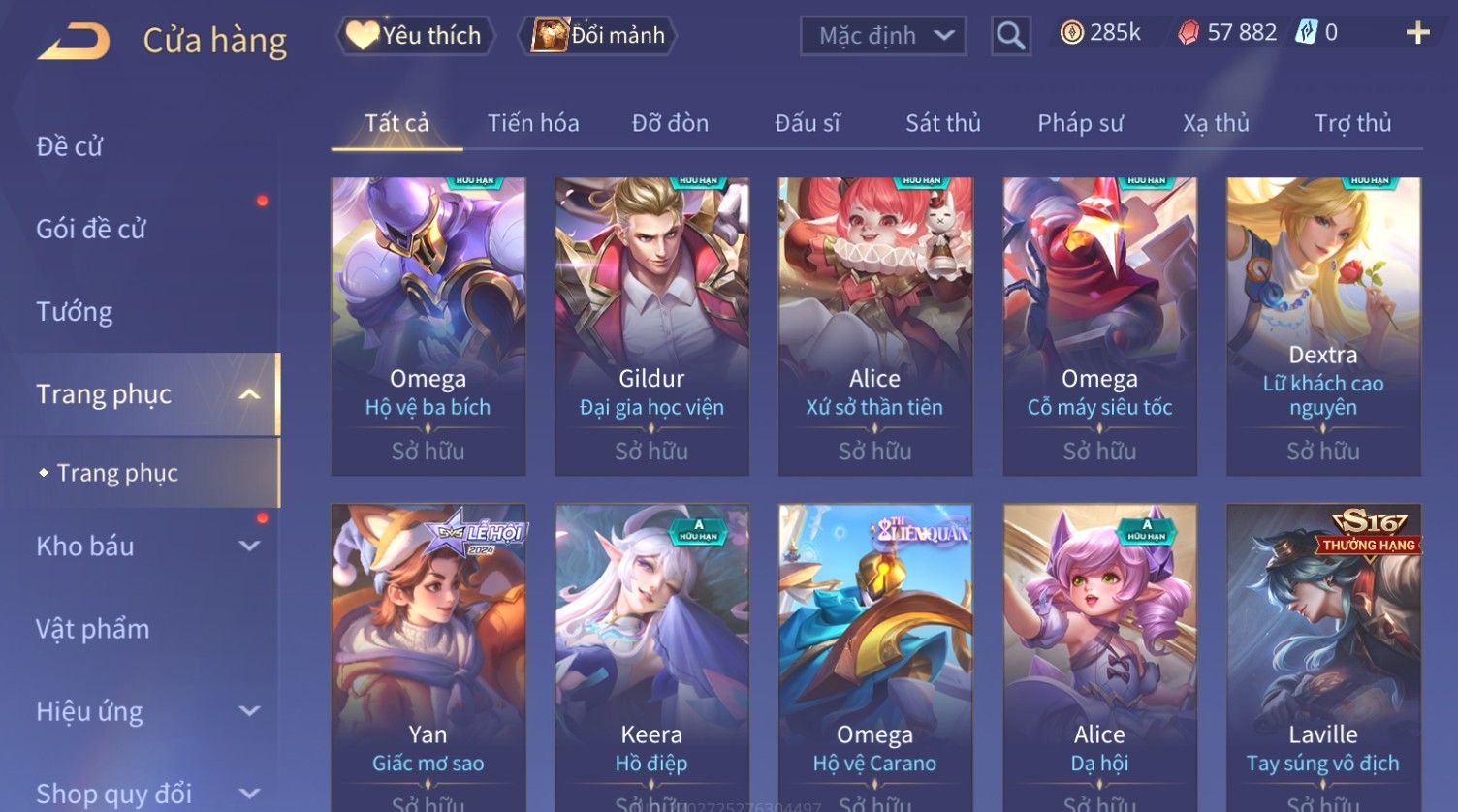Switch to the Tiến hóa tab
The width and height of the screenshot is (1458, 812).
pyautogui.click(x=533, y=123)
